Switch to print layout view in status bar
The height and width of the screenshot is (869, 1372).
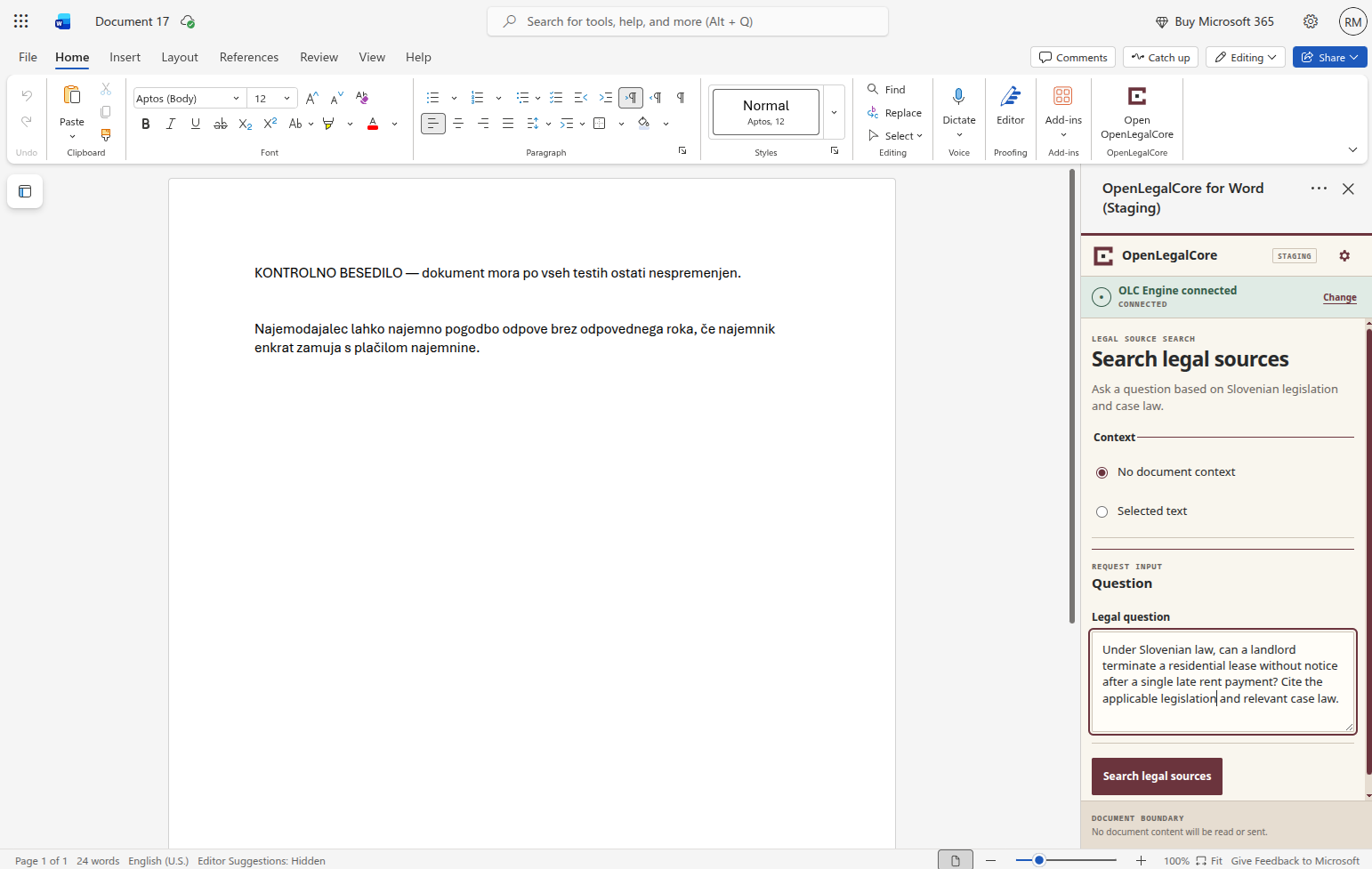coord(955,860)
